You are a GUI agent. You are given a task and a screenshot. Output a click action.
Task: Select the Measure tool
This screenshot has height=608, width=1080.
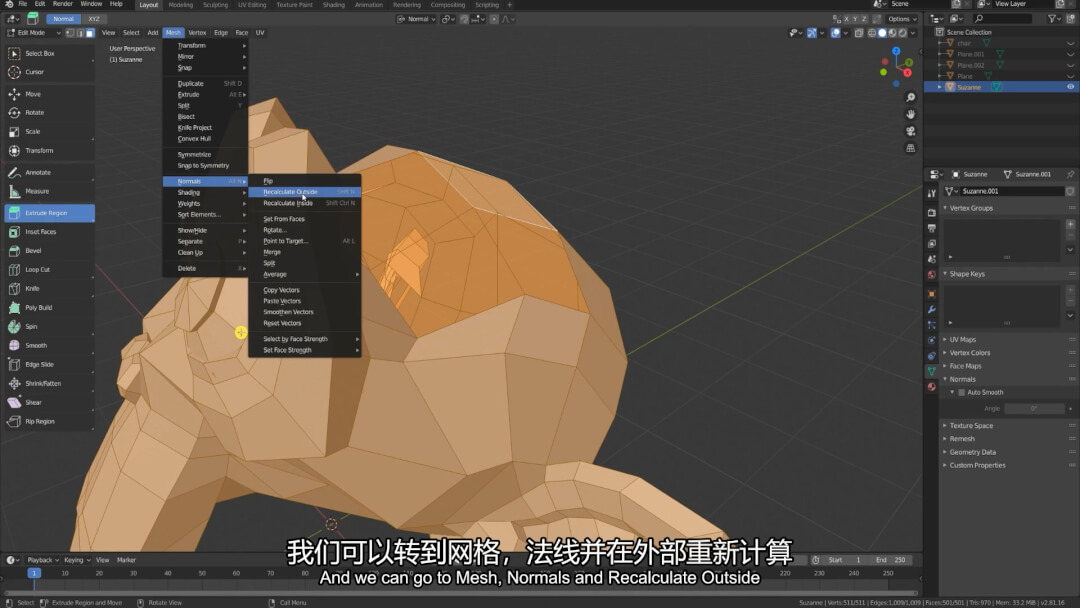[49, 191]
